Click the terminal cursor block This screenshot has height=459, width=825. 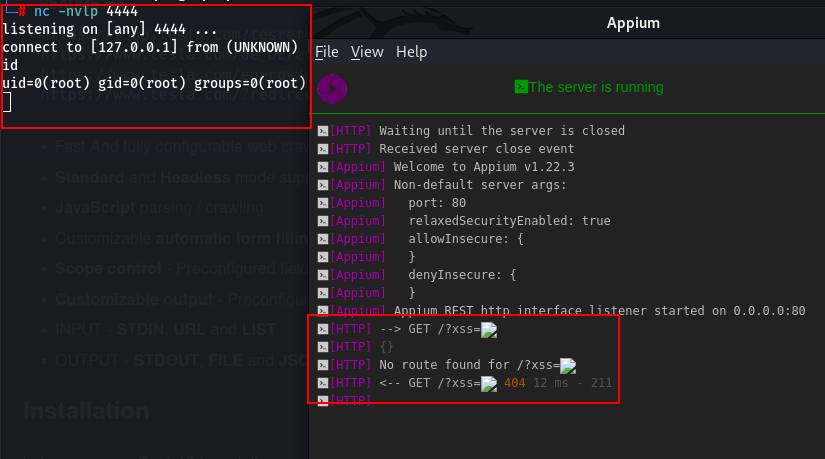7,102
